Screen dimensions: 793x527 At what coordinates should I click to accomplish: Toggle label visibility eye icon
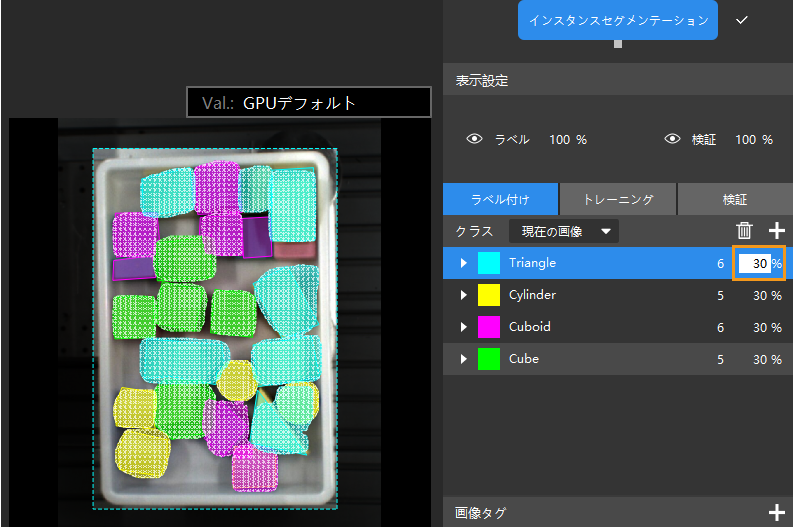475,139
